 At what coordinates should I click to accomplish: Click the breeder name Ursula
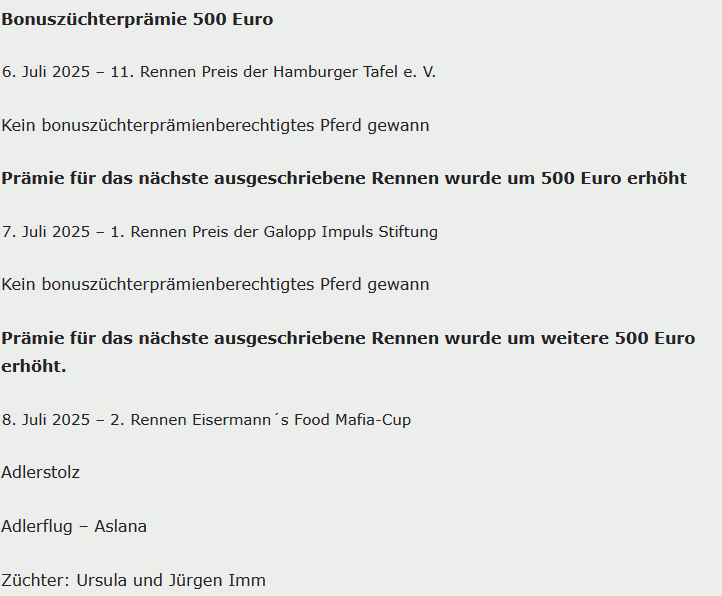102,580
